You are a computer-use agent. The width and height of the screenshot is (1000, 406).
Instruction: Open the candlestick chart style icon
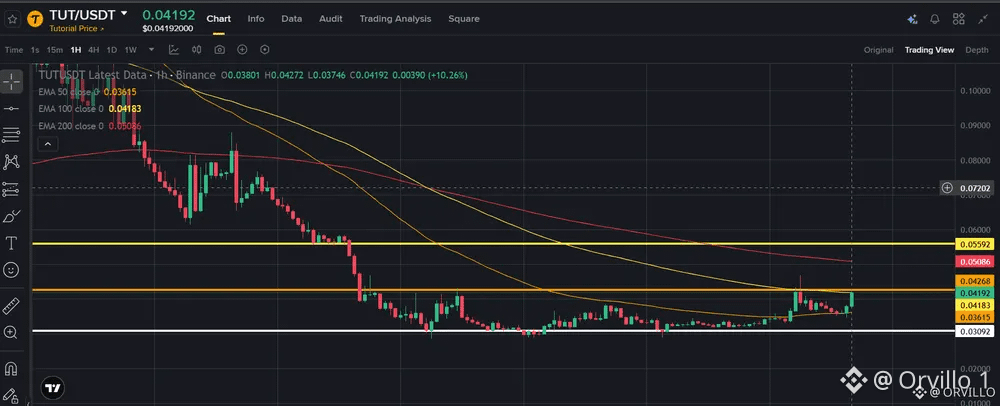tap(196, 50)
